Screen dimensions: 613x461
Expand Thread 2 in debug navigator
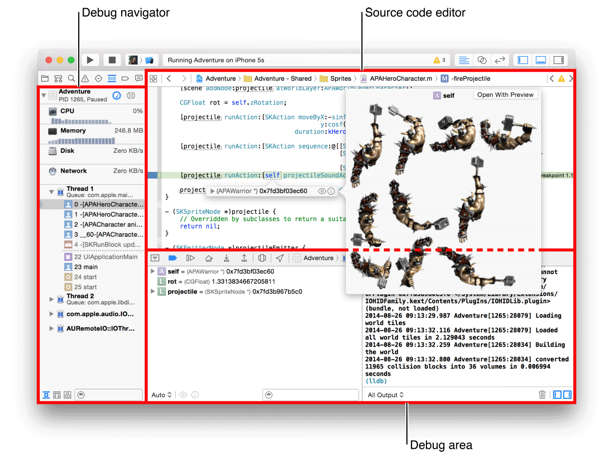(x=51, y=299)
